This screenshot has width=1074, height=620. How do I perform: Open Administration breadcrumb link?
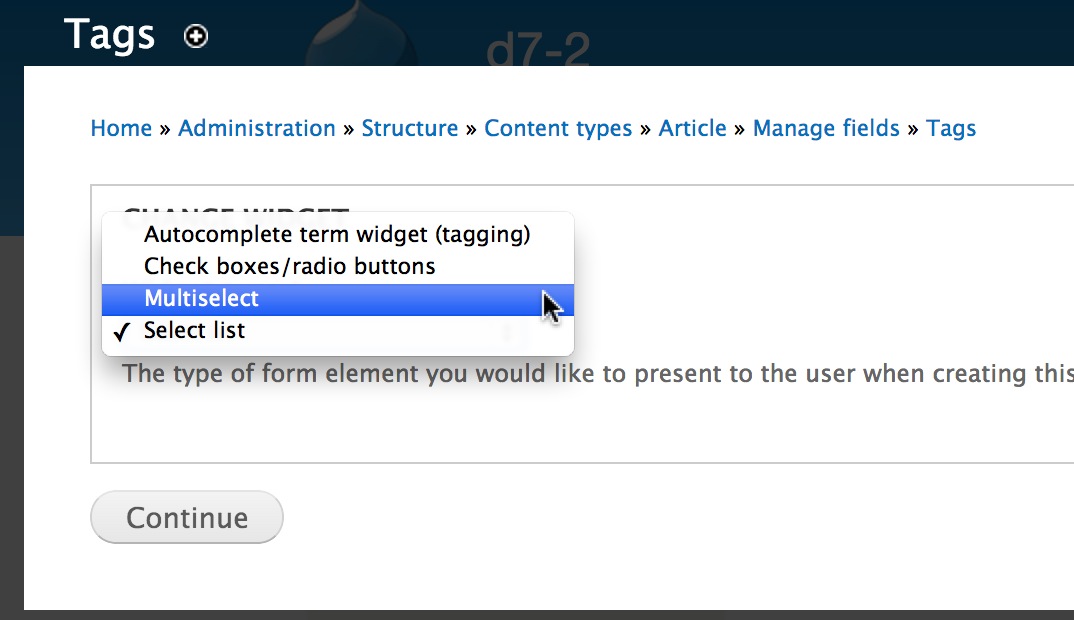pos(257,128)
